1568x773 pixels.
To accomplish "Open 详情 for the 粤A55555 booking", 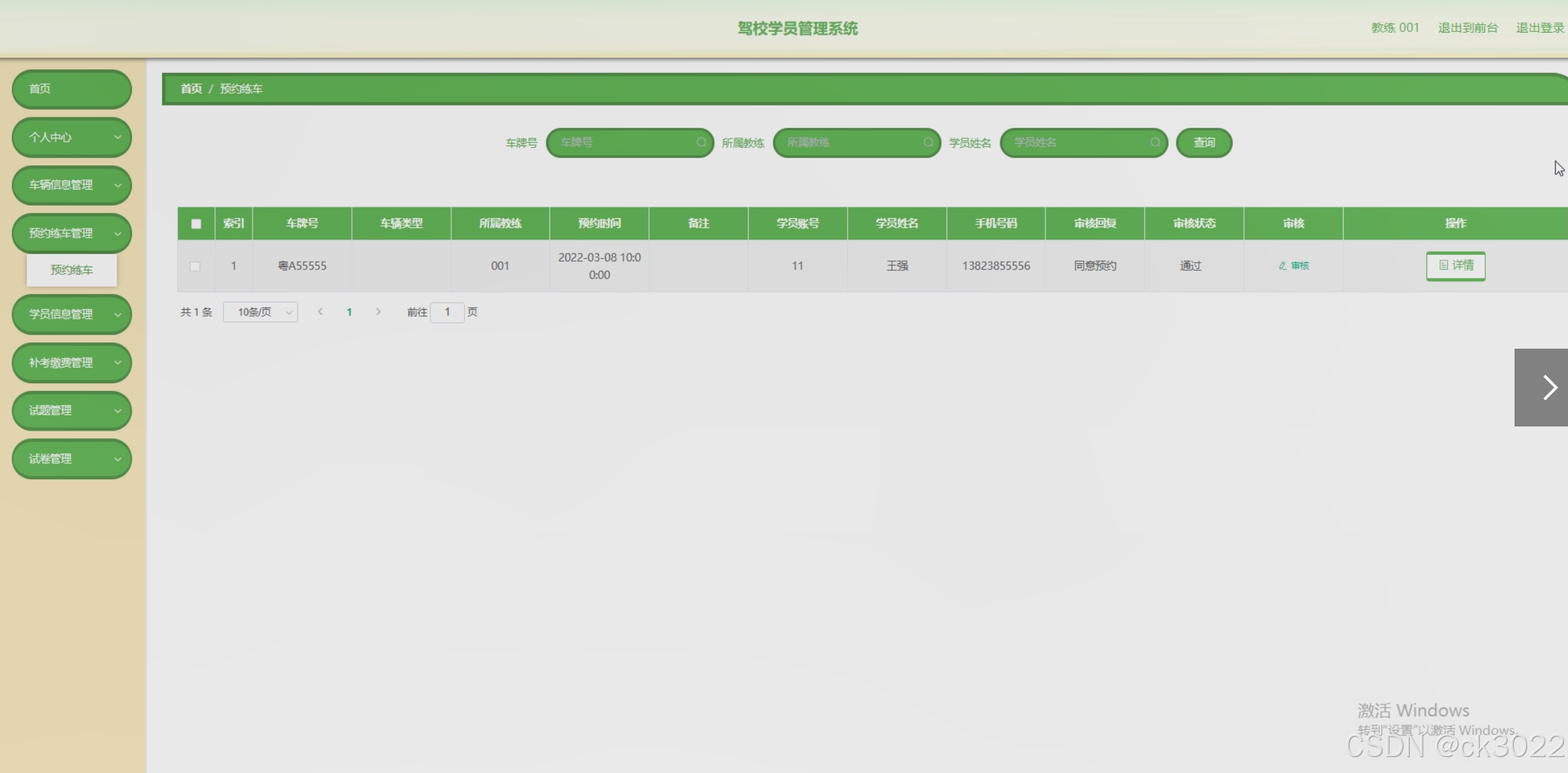I will click(x=1456, y=265).
